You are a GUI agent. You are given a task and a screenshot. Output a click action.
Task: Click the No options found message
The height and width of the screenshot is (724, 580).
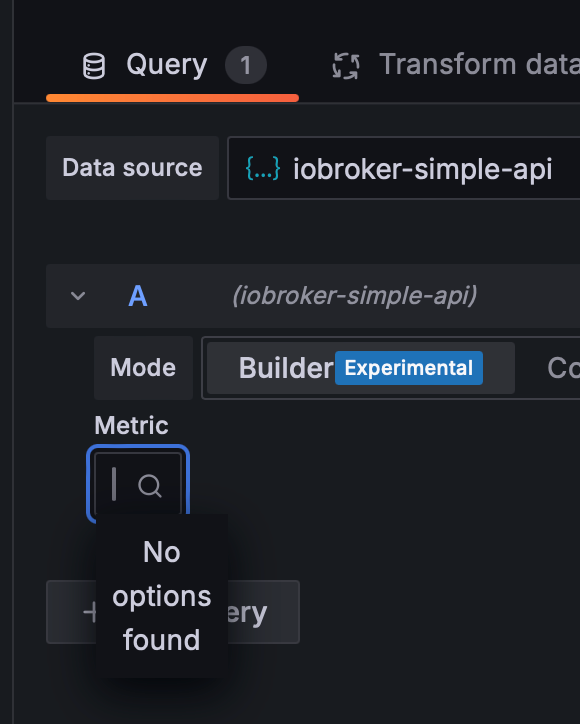coord(162,596)
